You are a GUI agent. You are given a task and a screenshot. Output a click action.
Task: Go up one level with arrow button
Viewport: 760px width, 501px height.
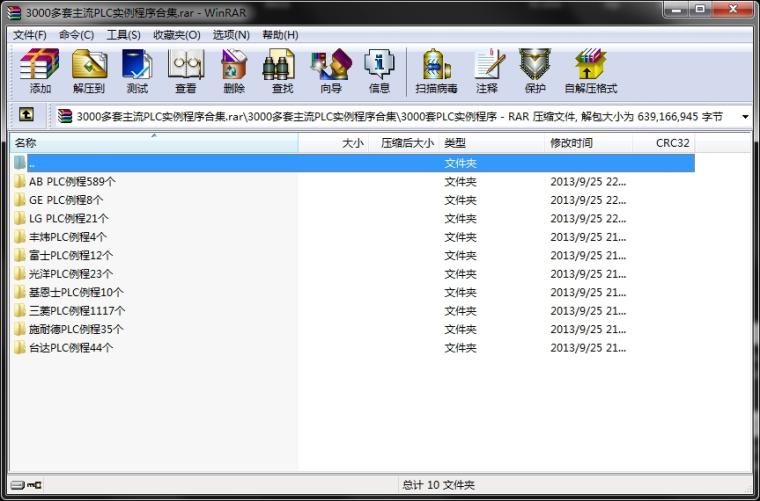tap(26, 115)
